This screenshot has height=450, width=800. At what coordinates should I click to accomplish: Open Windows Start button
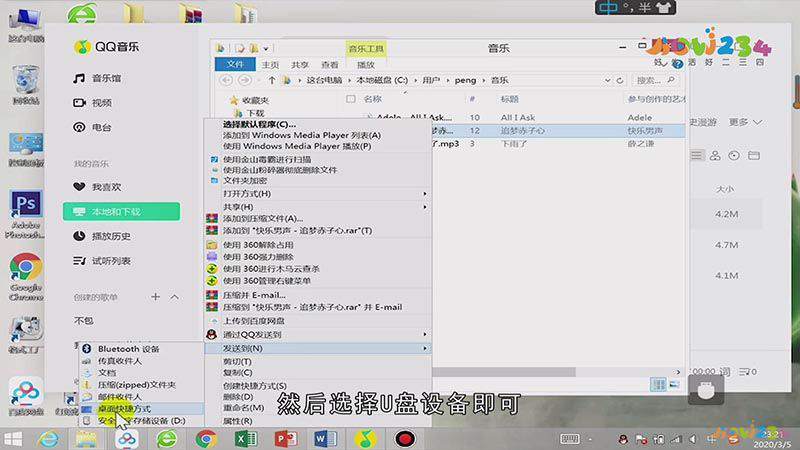[x=13, y=439]
